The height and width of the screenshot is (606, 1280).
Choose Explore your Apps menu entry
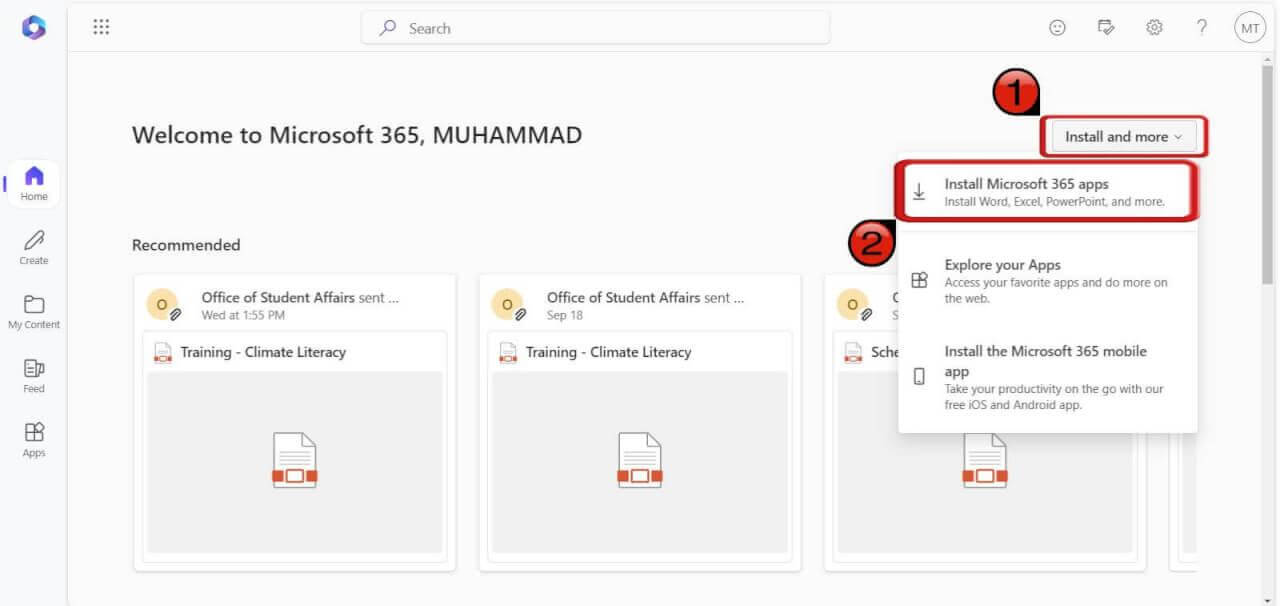click(x=1048, y=281)
